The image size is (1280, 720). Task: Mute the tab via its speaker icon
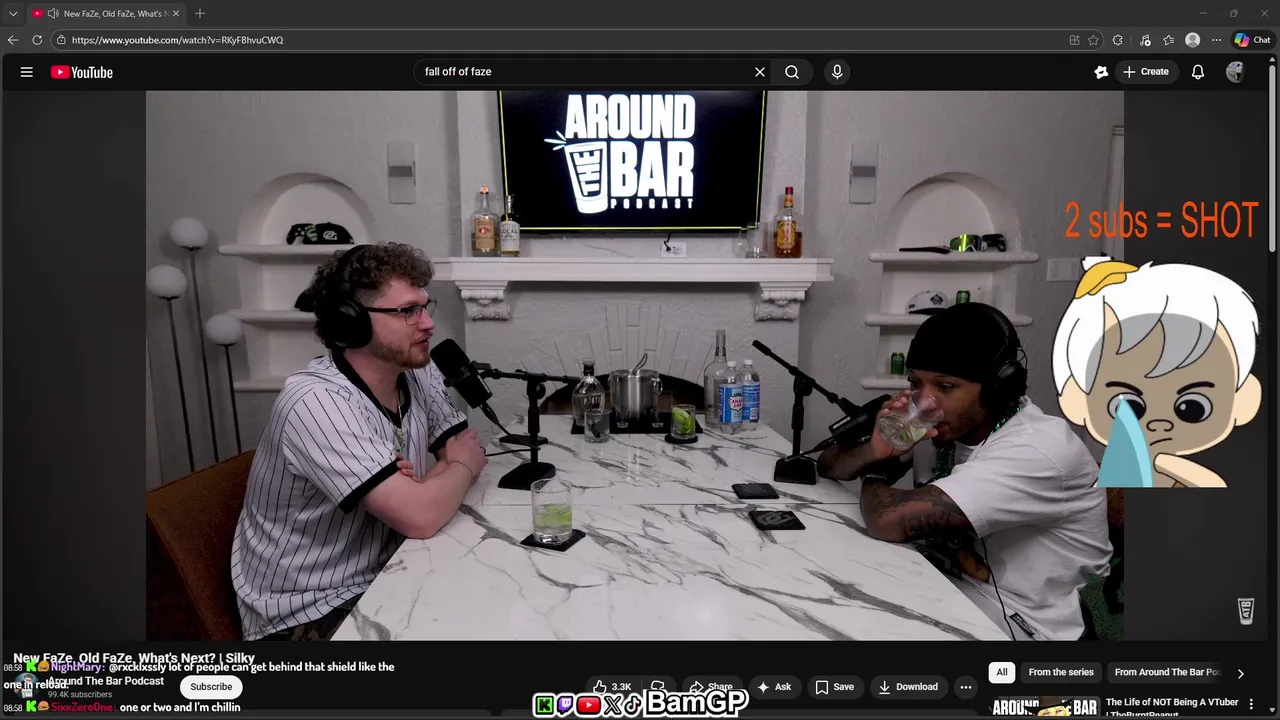point(52,14)
